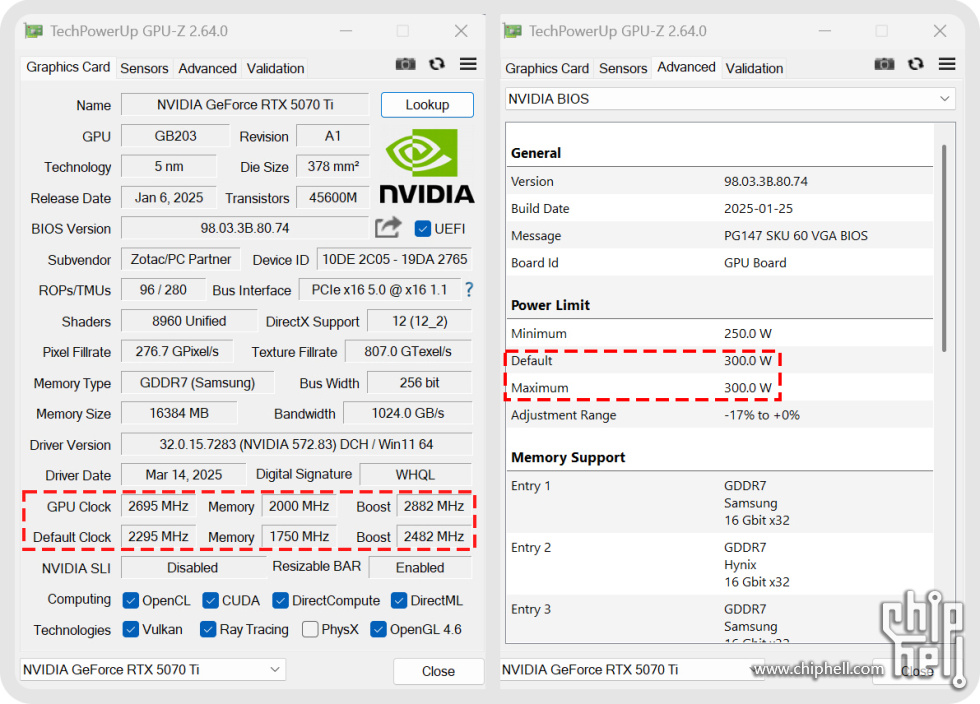The height and width of the screenshot is (704, 980).
Task: Click NVIDIA SLI Disabled field
Action: [192, 567]
